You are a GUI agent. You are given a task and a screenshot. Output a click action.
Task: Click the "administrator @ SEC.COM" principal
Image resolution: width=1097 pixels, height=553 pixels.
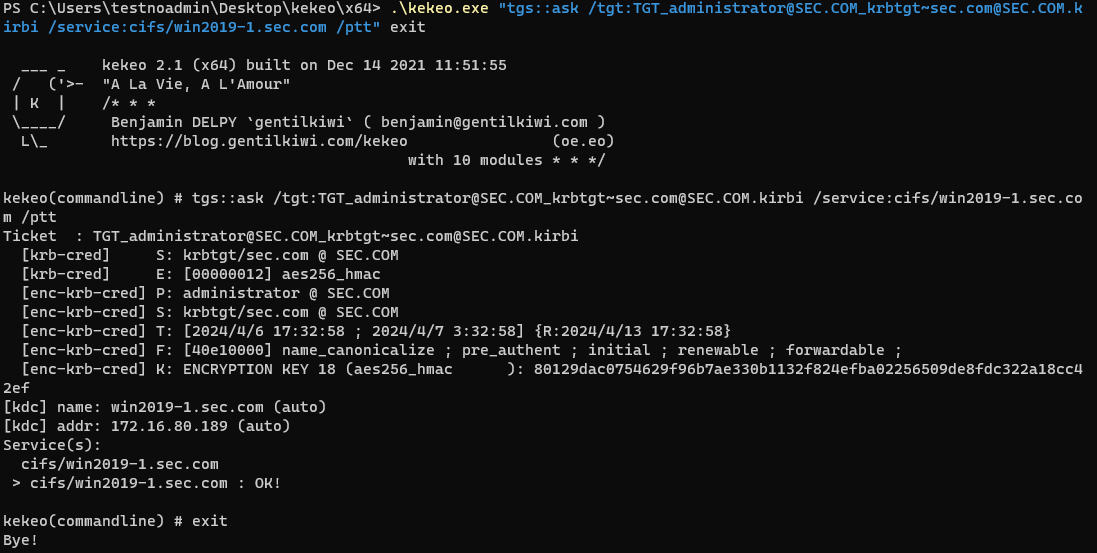[286, 293]
